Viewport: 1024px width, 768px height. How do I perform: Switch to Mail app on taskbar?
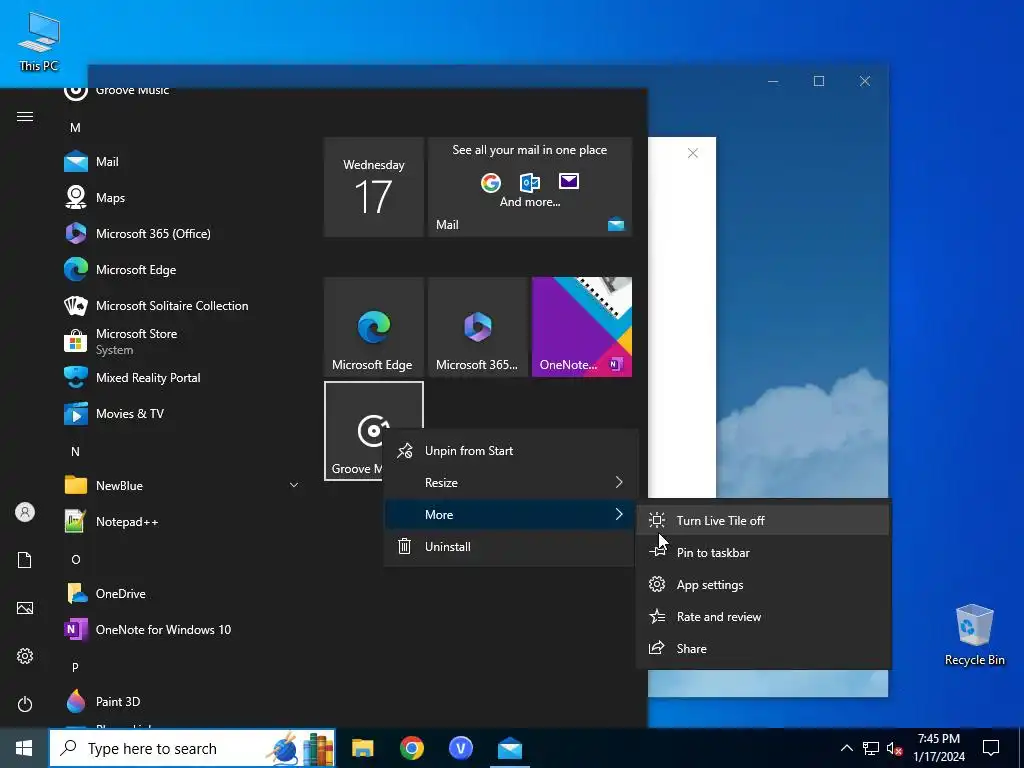509,748
